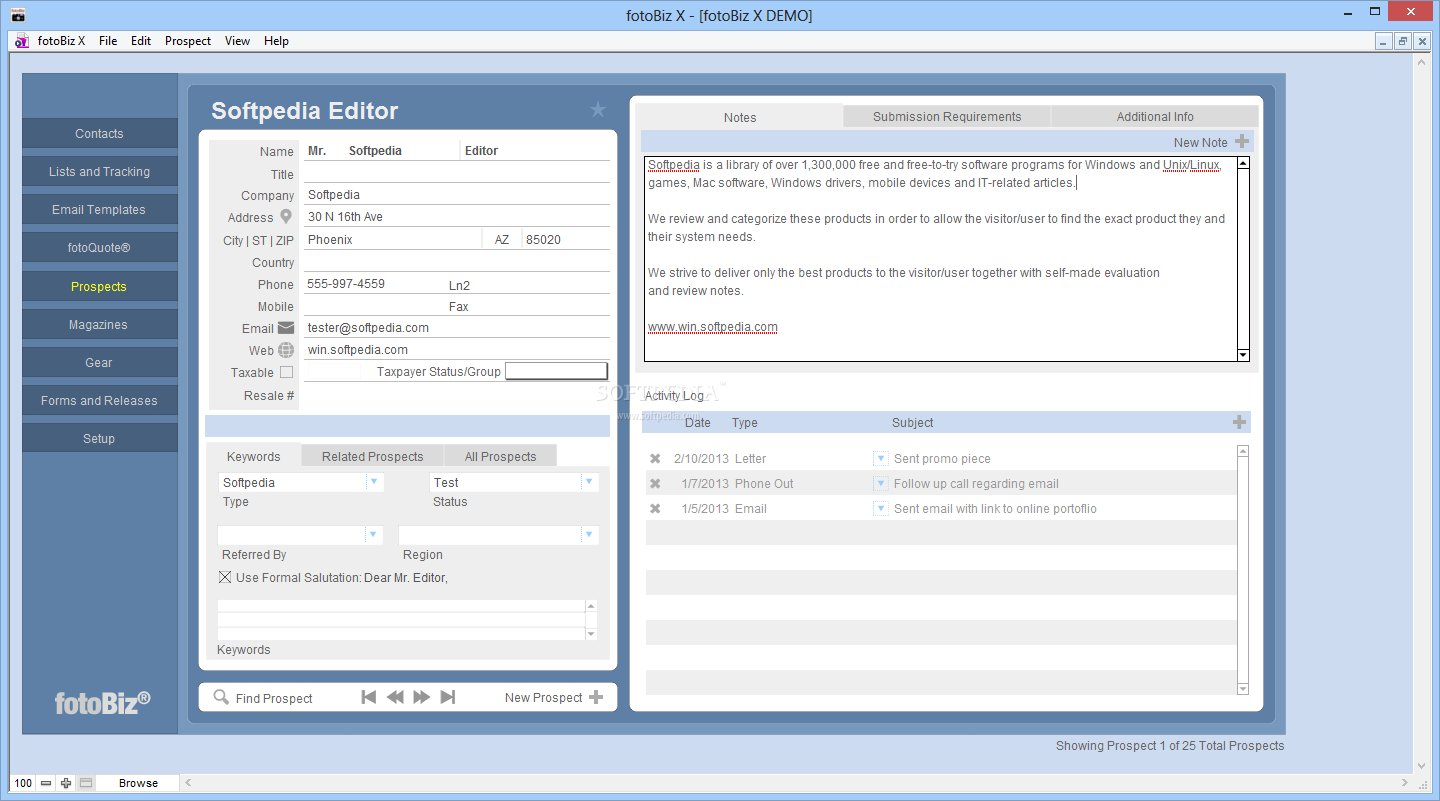The image size is (1440, 801).
Task: Delete the 1/7/2013 Phone Out entry
Action: click(x=655, y=484)
